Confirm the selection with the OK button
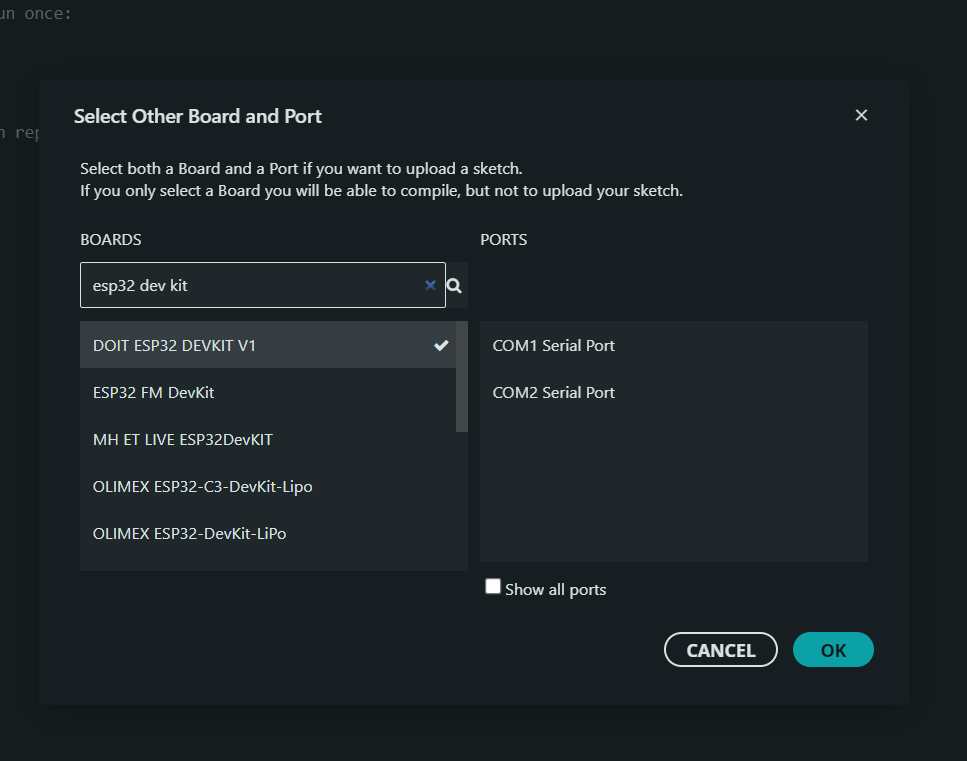967x761 pixels. (833, 650)
